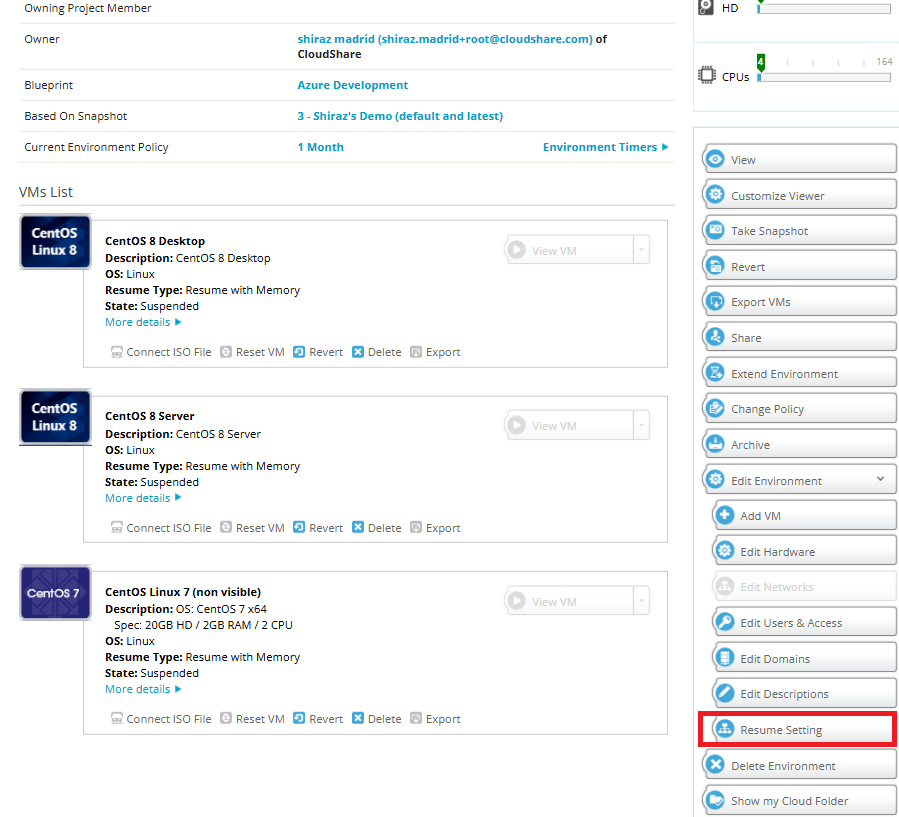Expand More details for CentOS 8 Server
899x817 pixels.
point(143,498)
